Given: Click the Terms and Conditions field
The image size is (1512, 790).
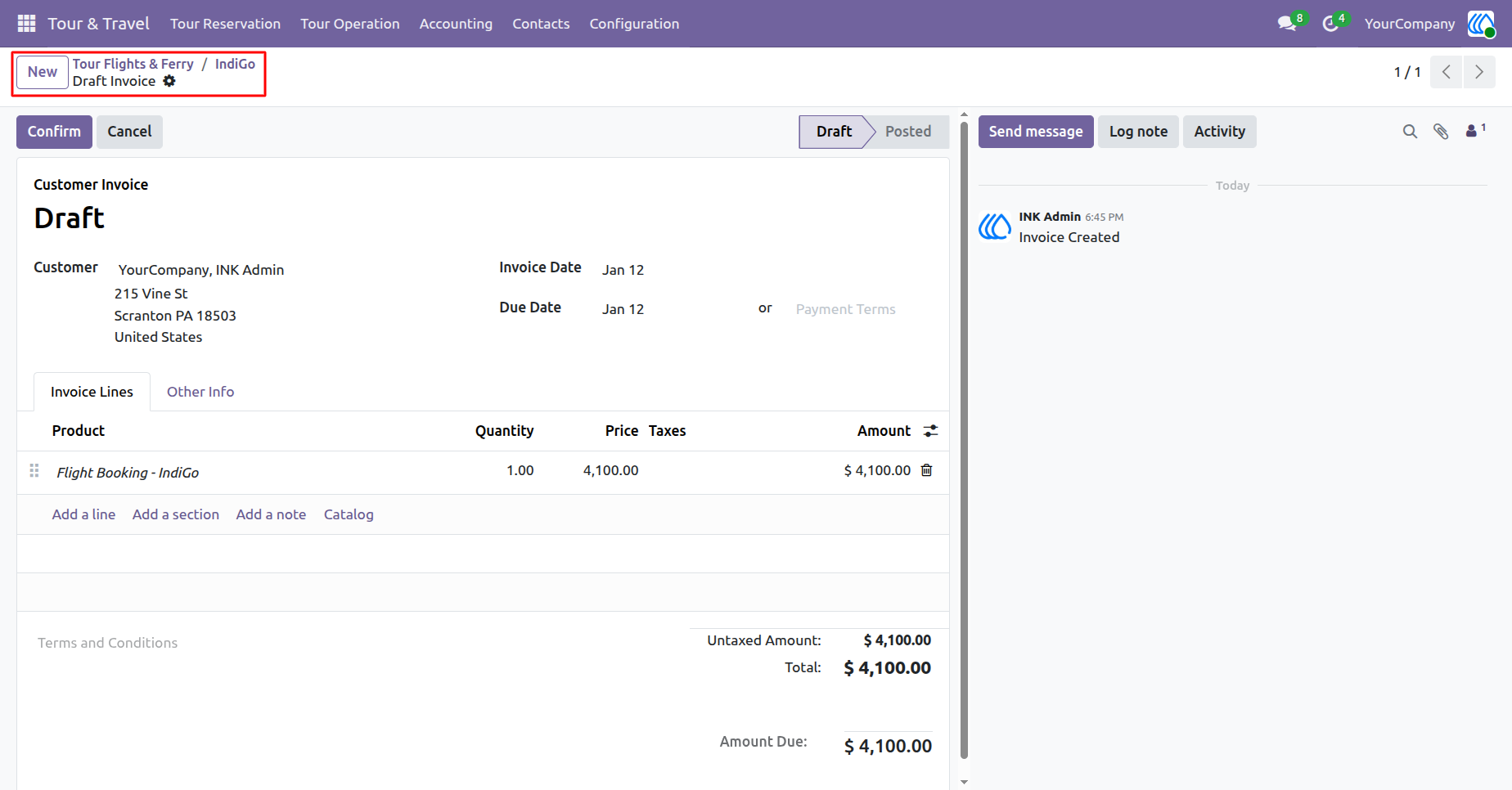Looking at the screenshot, I should coord(107,643).
